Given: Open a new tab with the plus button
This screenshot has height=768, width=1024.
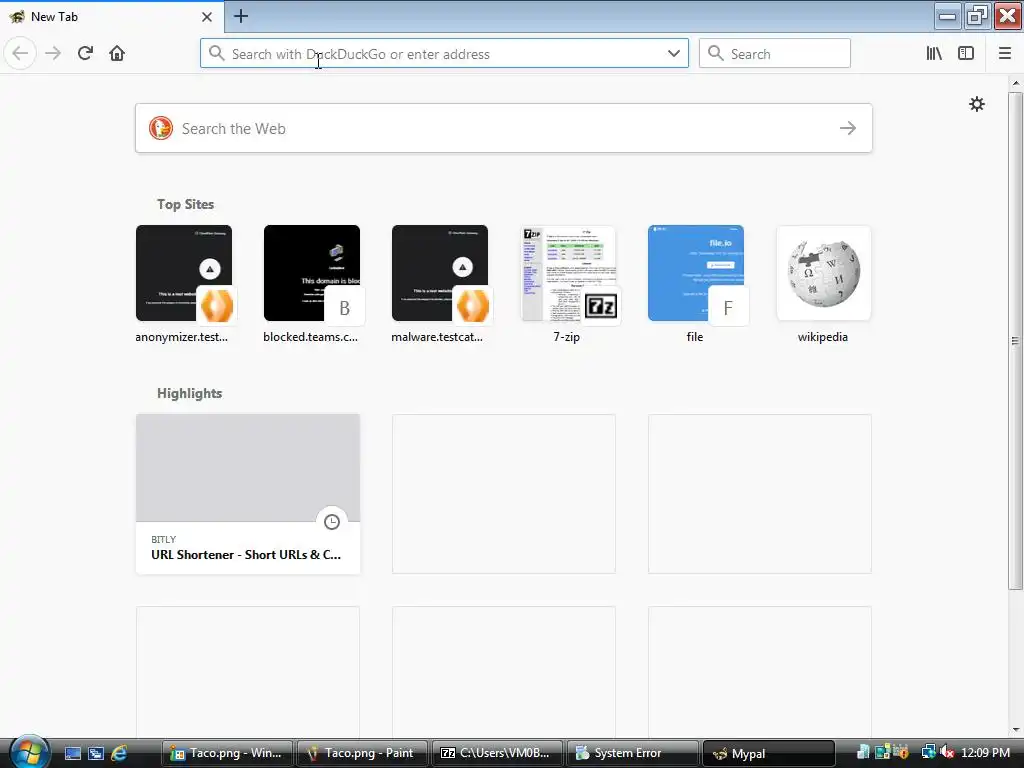Looking at the screenshot, I should click(240, 16).
